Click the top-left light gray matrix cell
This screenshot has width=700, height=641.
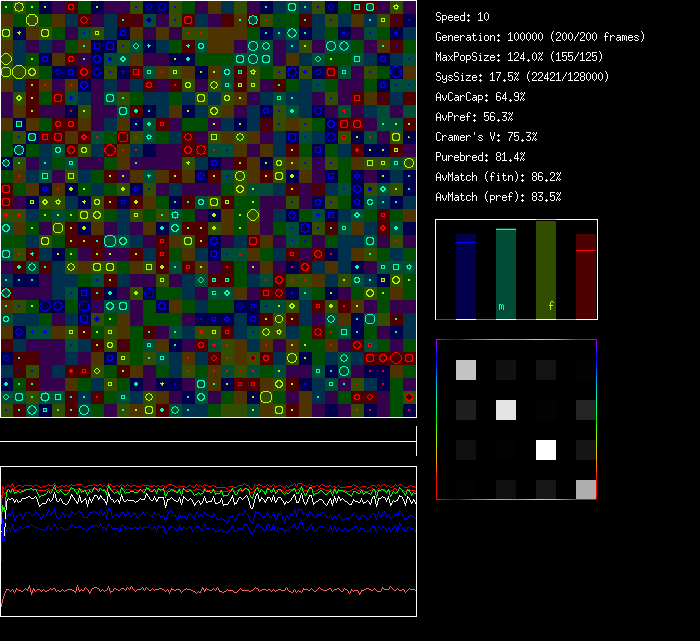tap(466, 370)
